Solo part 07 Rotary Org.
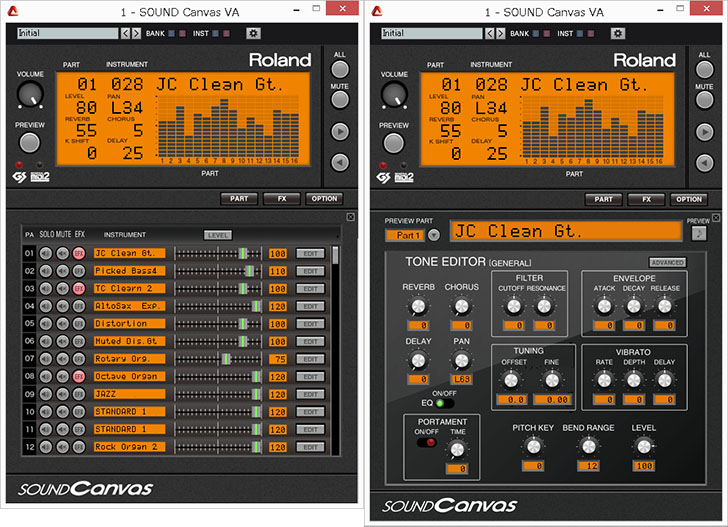 click(x=46, y=359)
